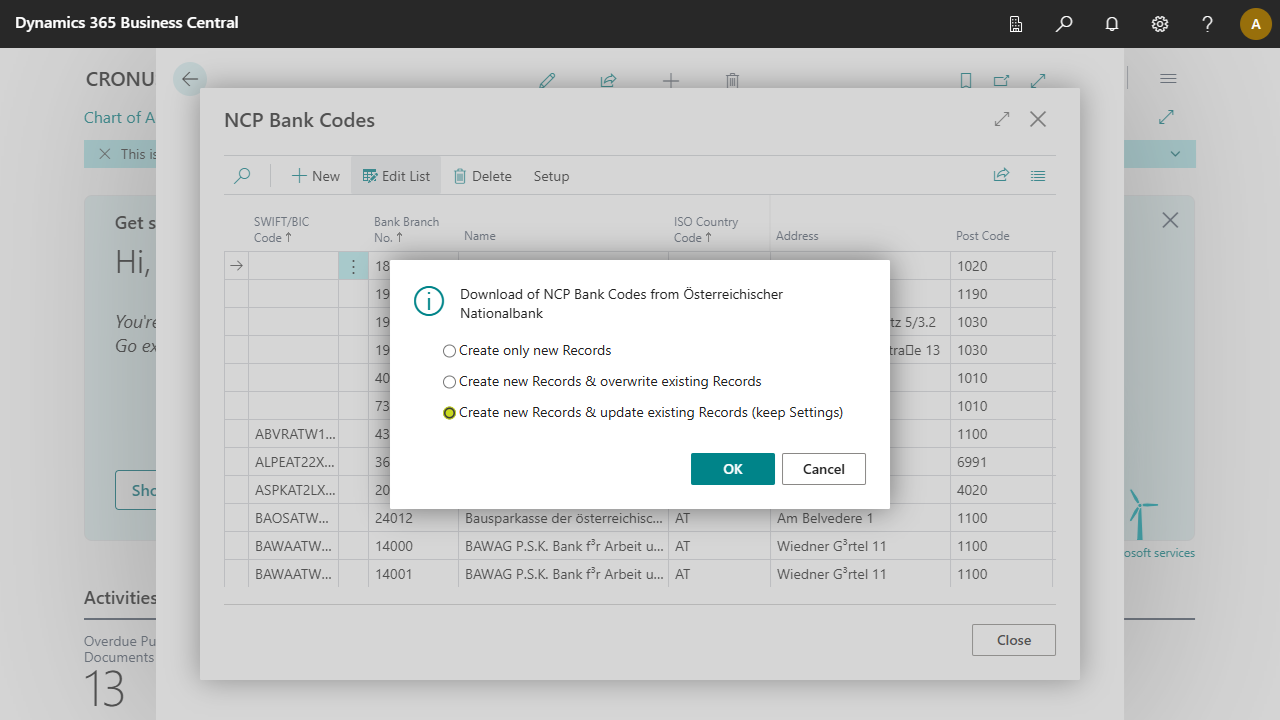Open page in new window icon
Image resolution: width=1280 pixels, height=720 pixels.
(x=1002, y=81)
